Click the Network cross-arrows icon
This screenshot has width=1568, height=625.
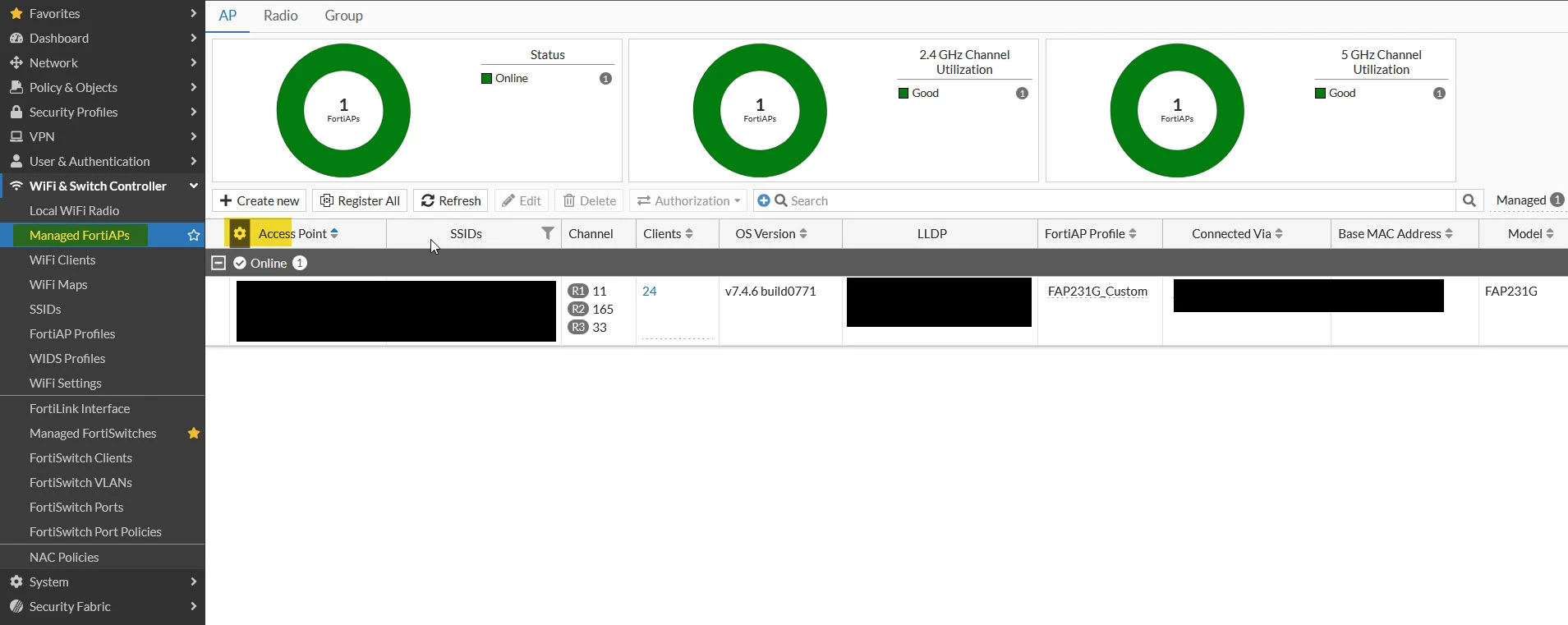click(x=16, y=62)
